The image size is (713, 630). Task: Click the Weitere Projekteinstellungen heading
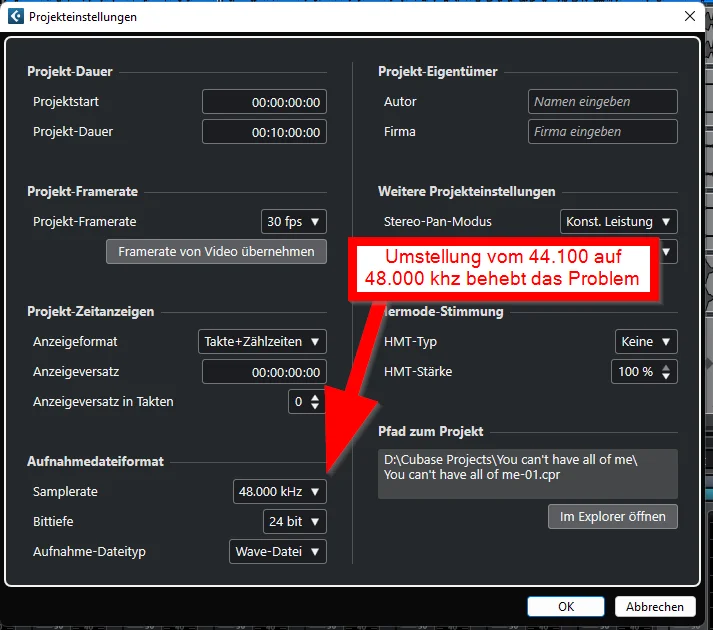467,192
